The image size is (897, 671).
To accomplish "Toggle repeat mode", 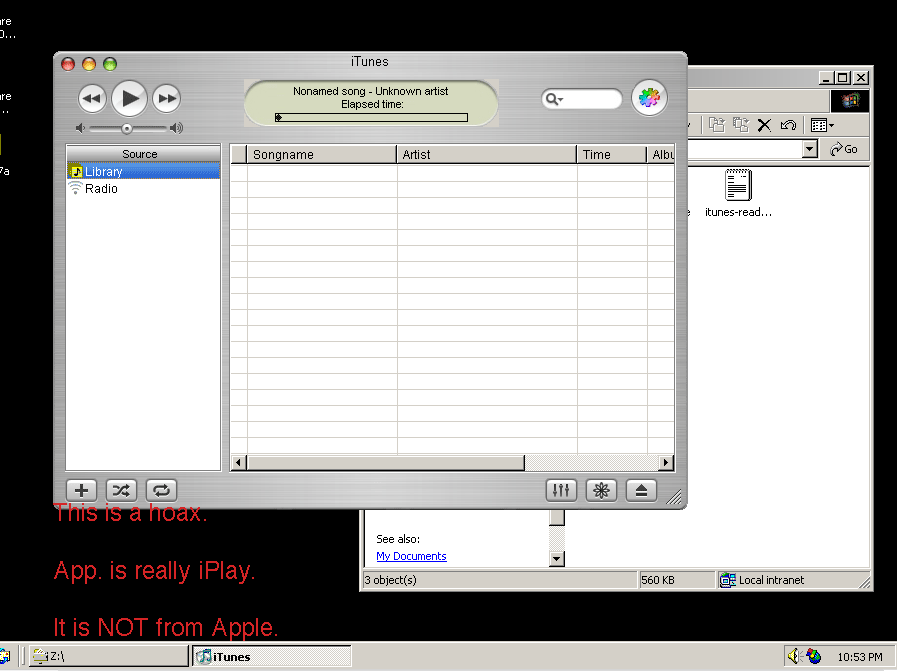I will click(161, 490).
